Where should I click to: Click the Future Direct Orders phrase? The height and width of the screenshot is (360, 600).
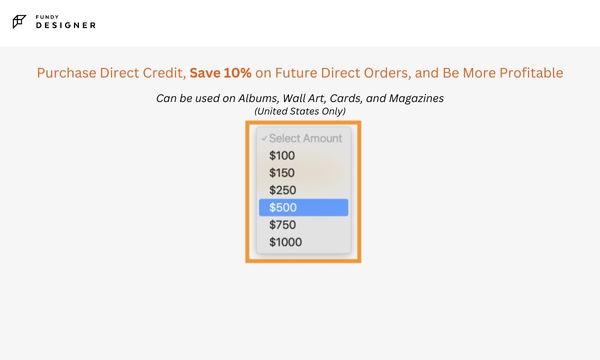coord(342,73)
